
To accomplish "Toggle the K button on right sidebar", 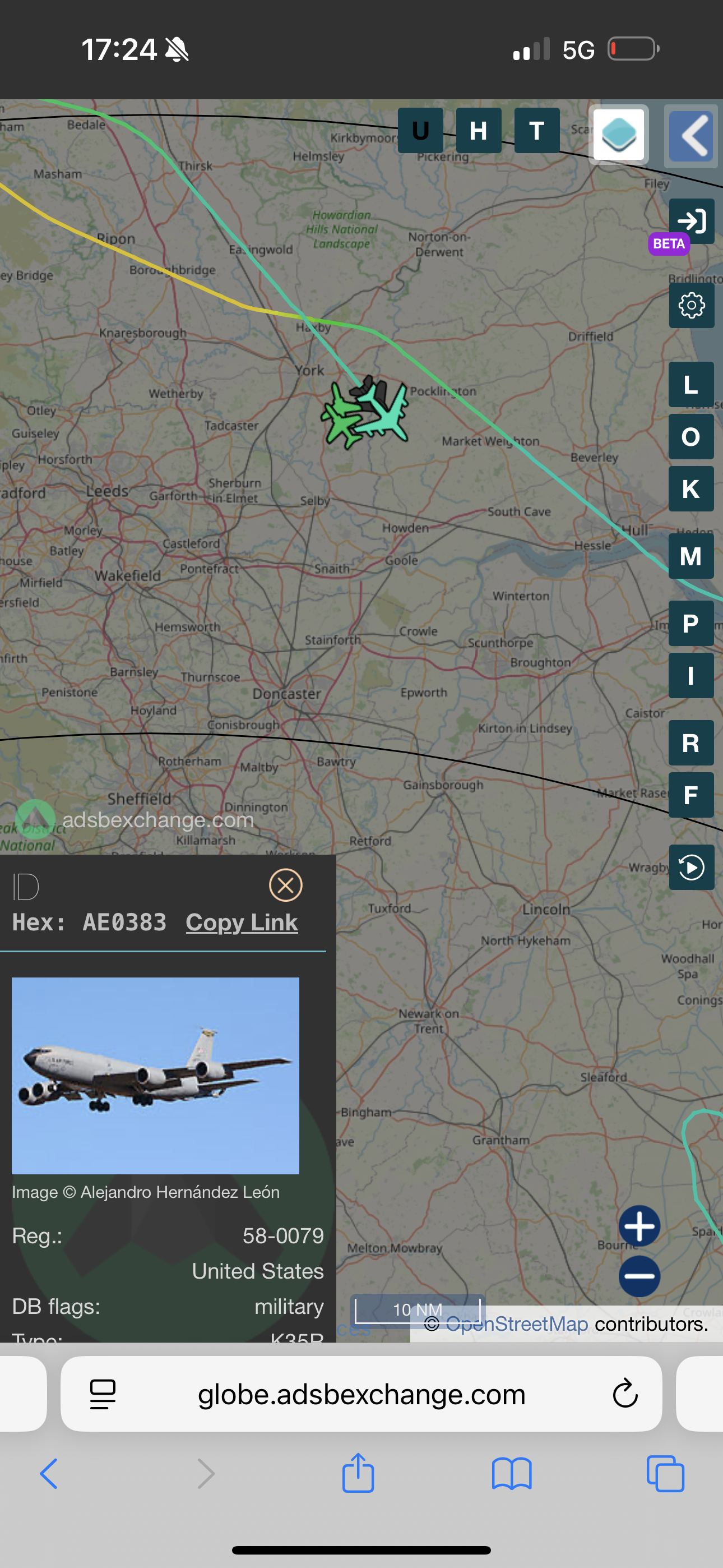I will point(692,489).
